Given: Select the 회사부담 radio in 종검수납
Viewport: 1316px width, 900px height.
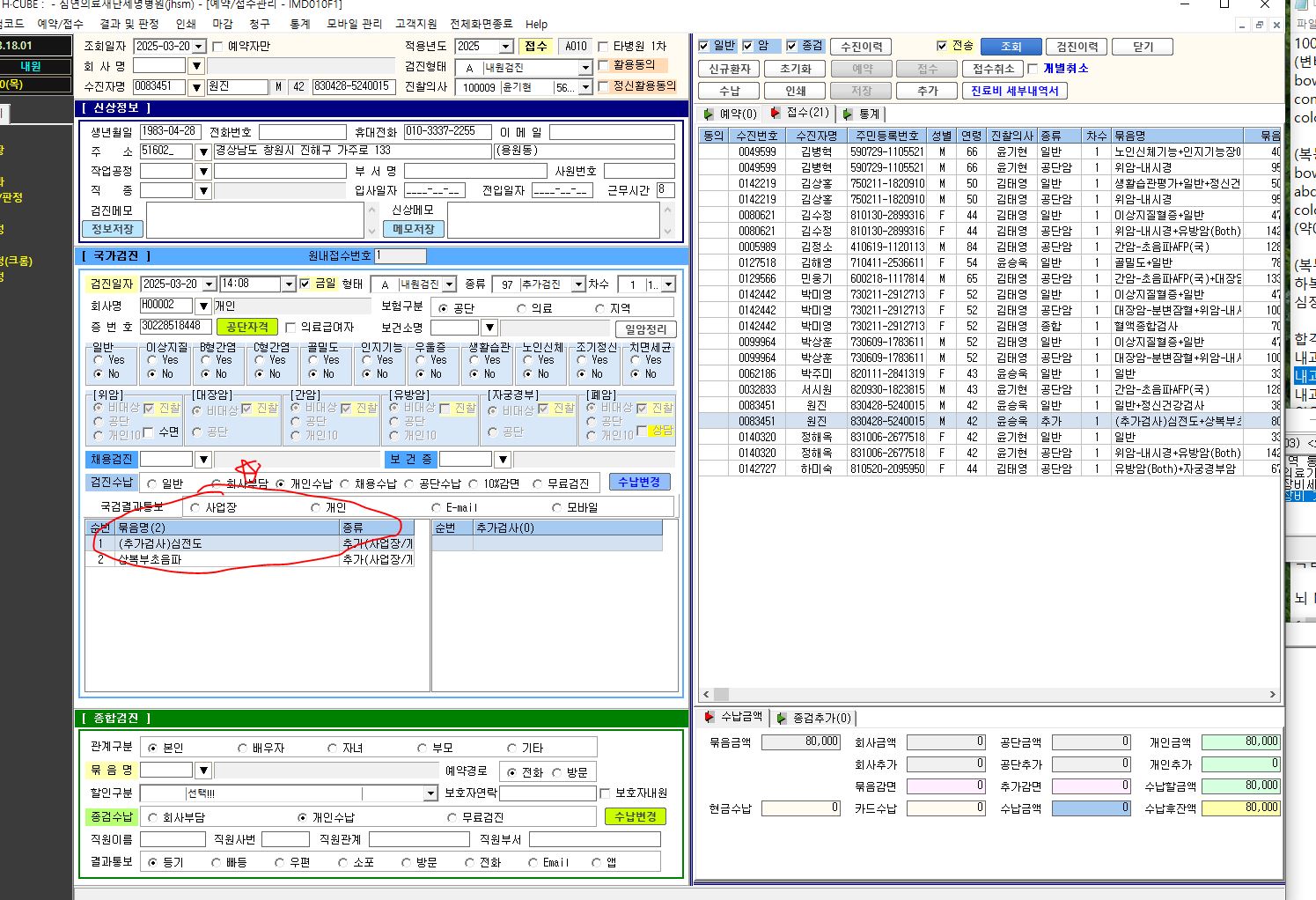Looking at the screenshot, I should [x=153, y=818].
